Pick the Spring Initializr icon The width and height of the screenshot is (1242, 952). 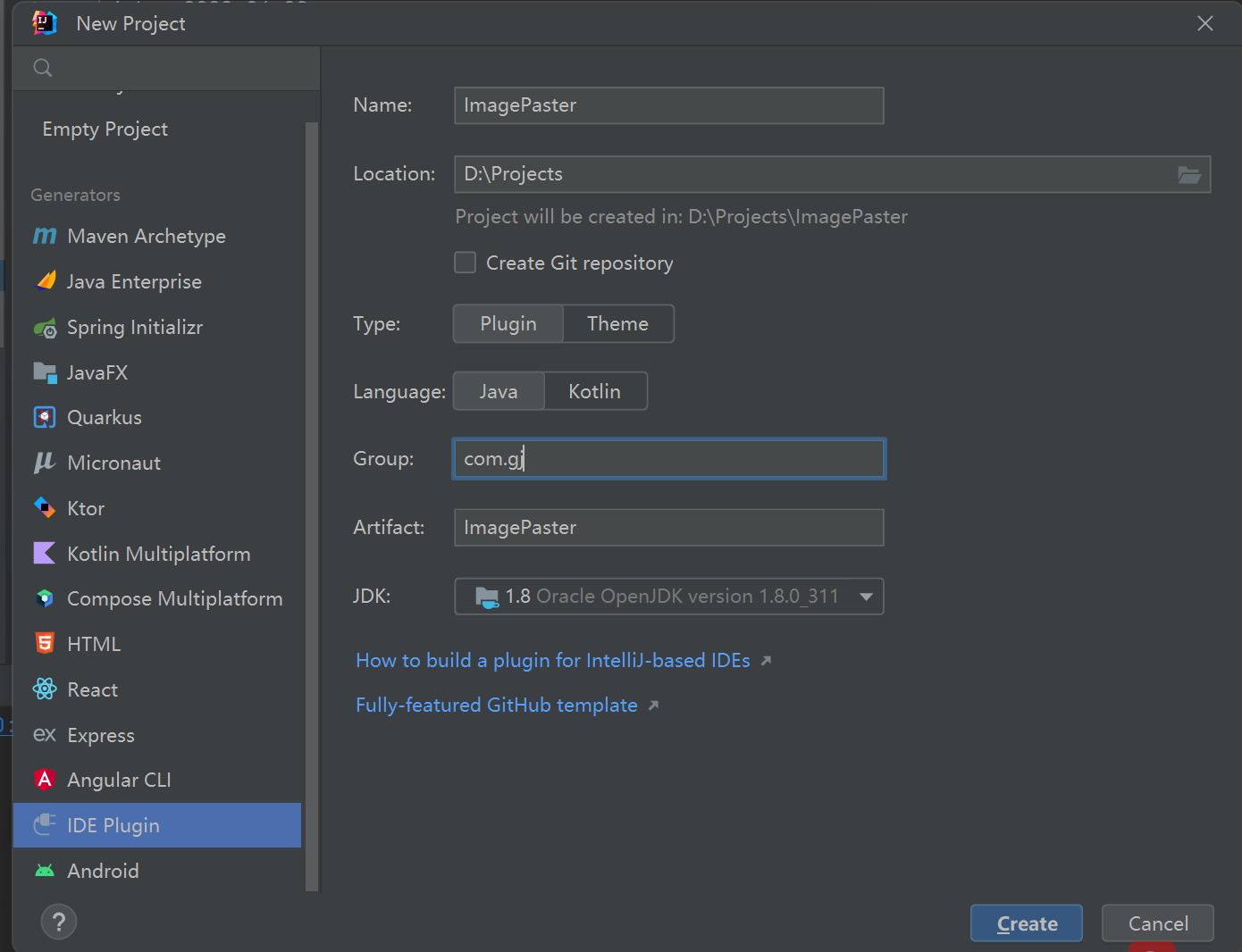(x=45, y=327)
